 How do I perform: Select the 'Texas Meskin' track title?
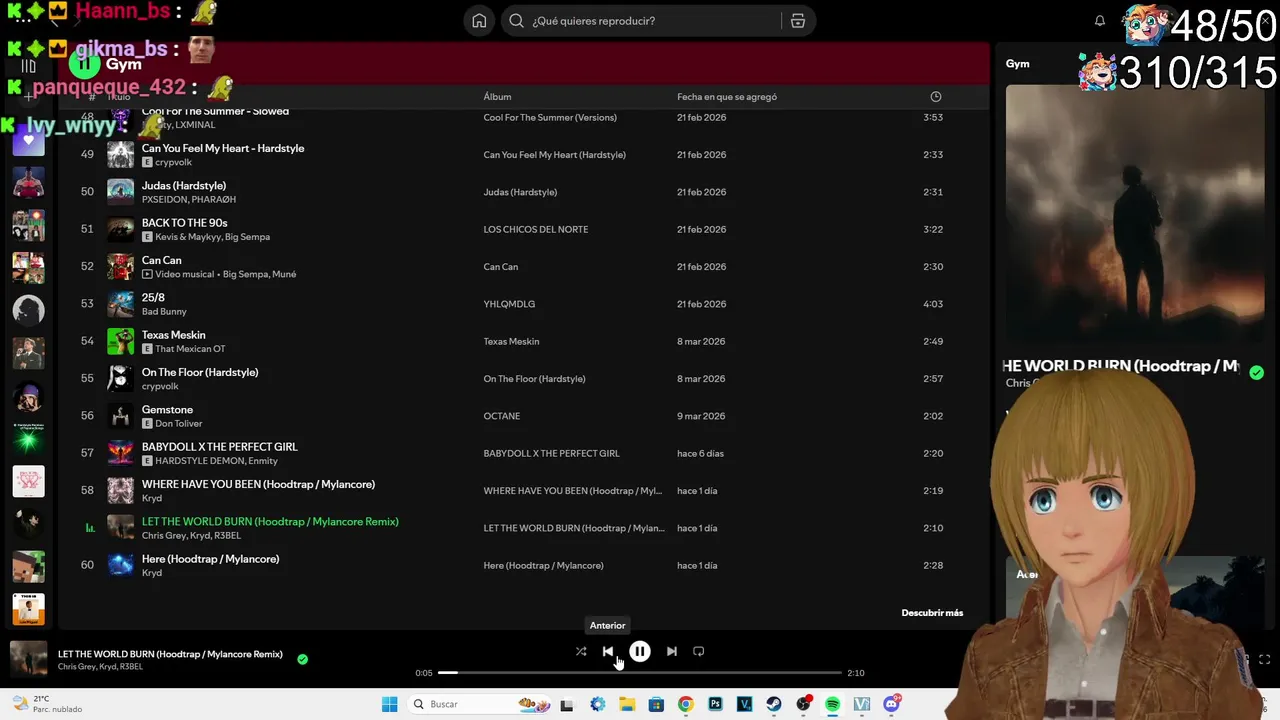pyautogui.click(x=173, y=335)
